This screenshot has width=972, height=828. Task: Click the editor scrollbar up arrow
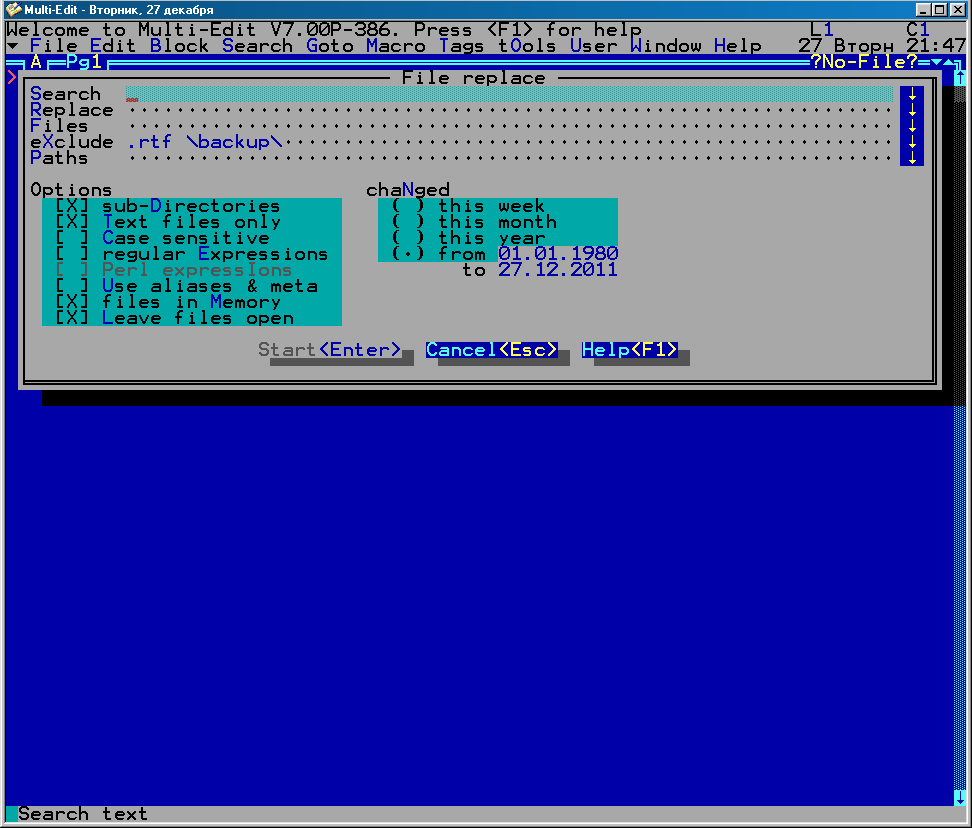tap(960, 78)
